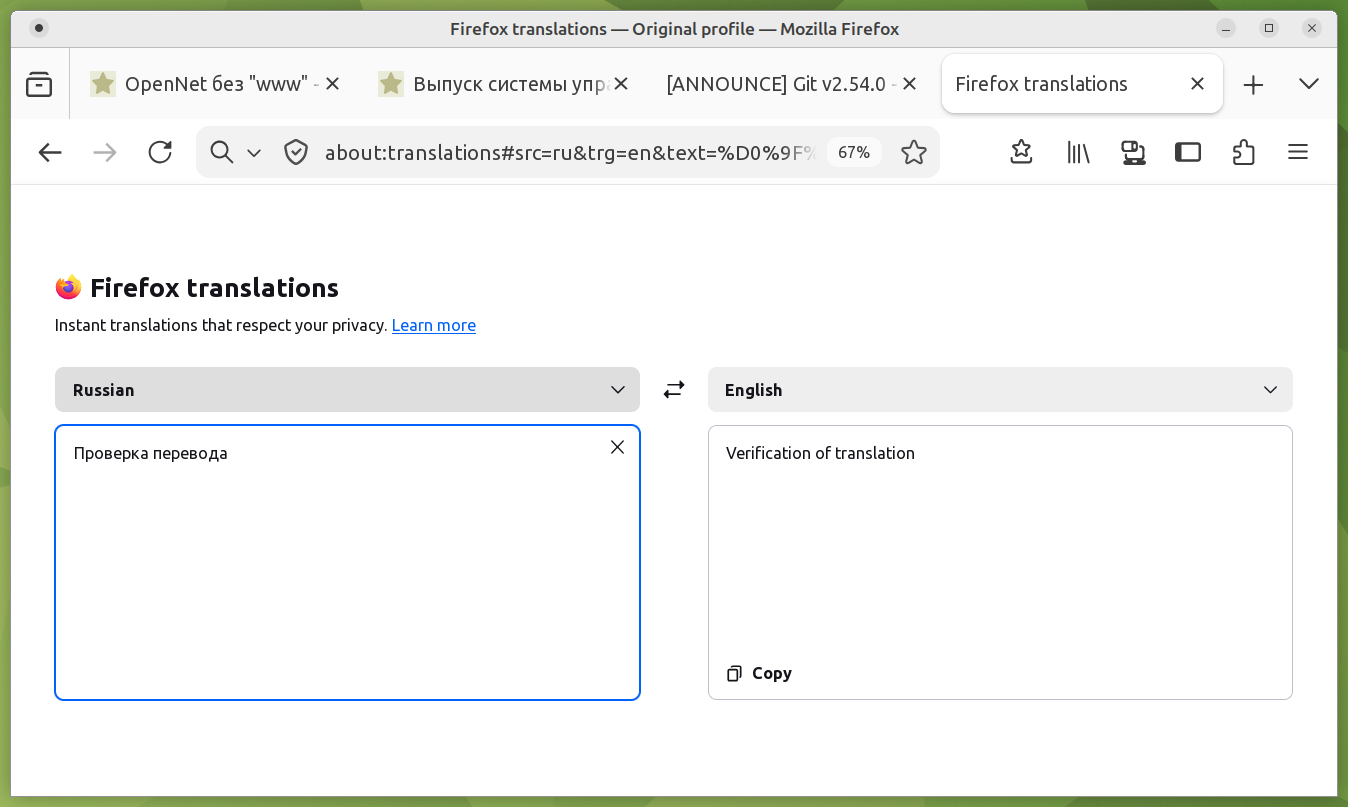Go back to previous page

[x=50, y=152]
